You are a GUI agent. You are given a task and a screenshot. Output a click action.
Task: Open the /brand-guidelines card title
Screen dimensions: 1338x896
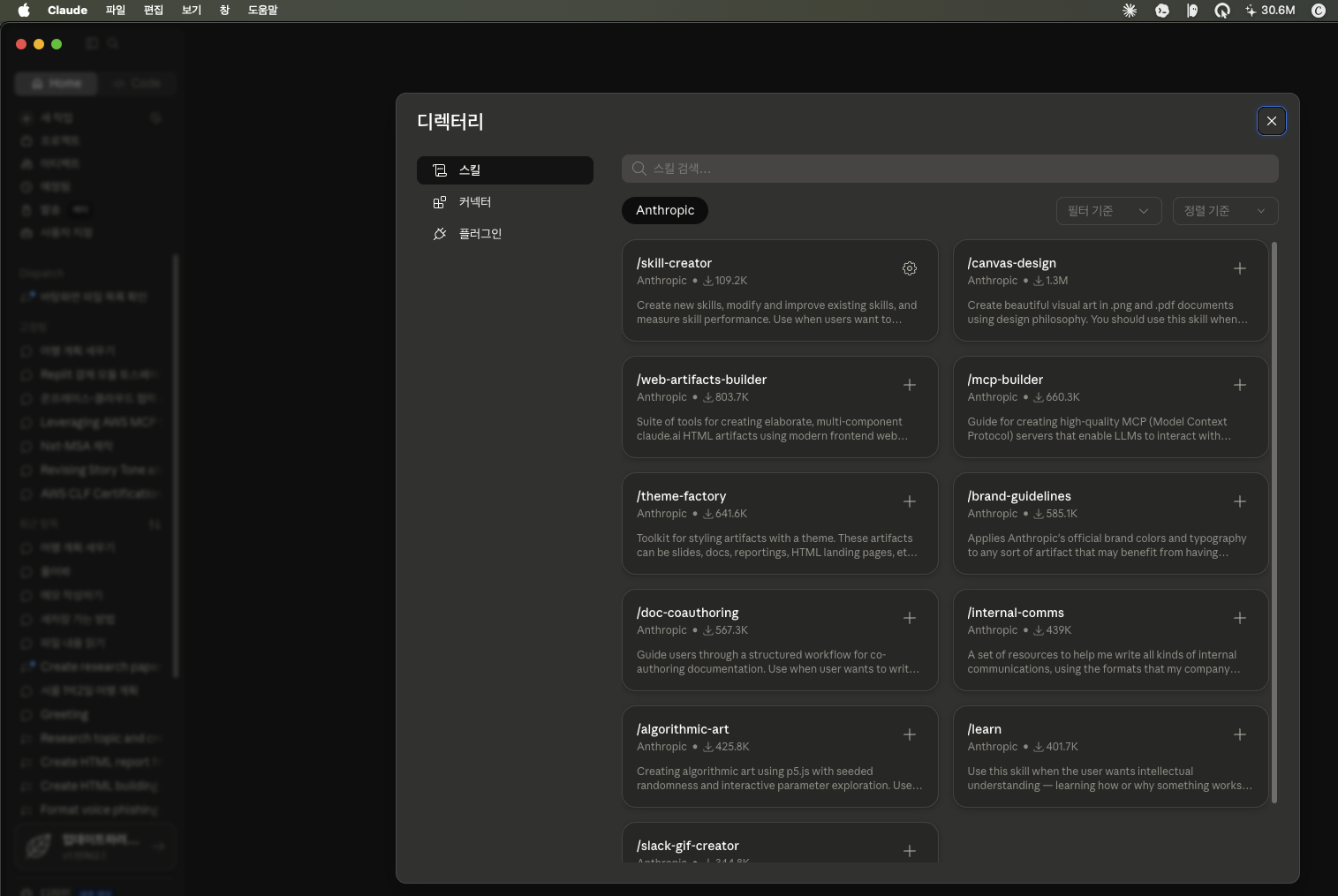1019,496
